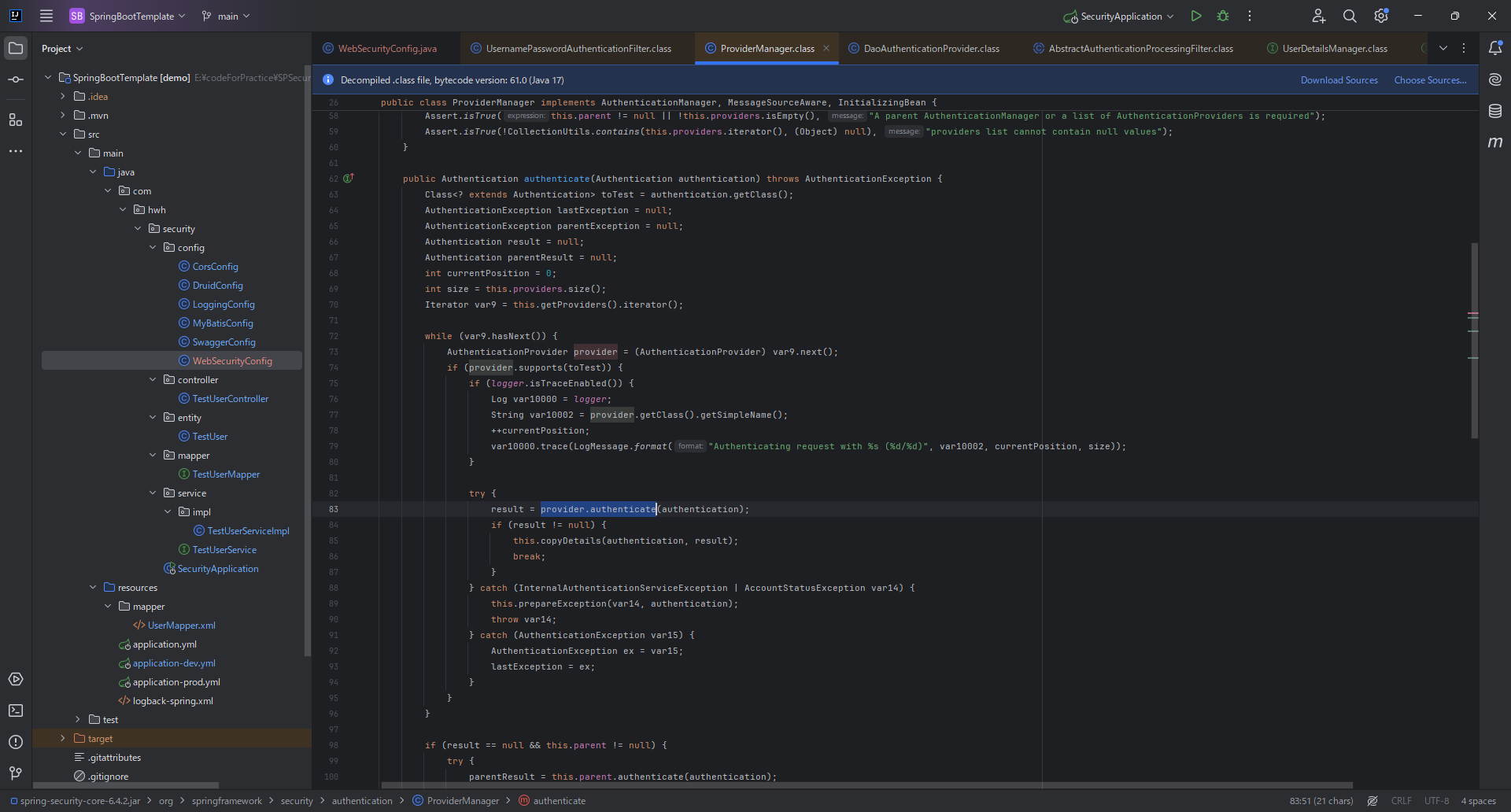
Task: Run the SecurityApplication configuration
Action: pos(1196,16)
